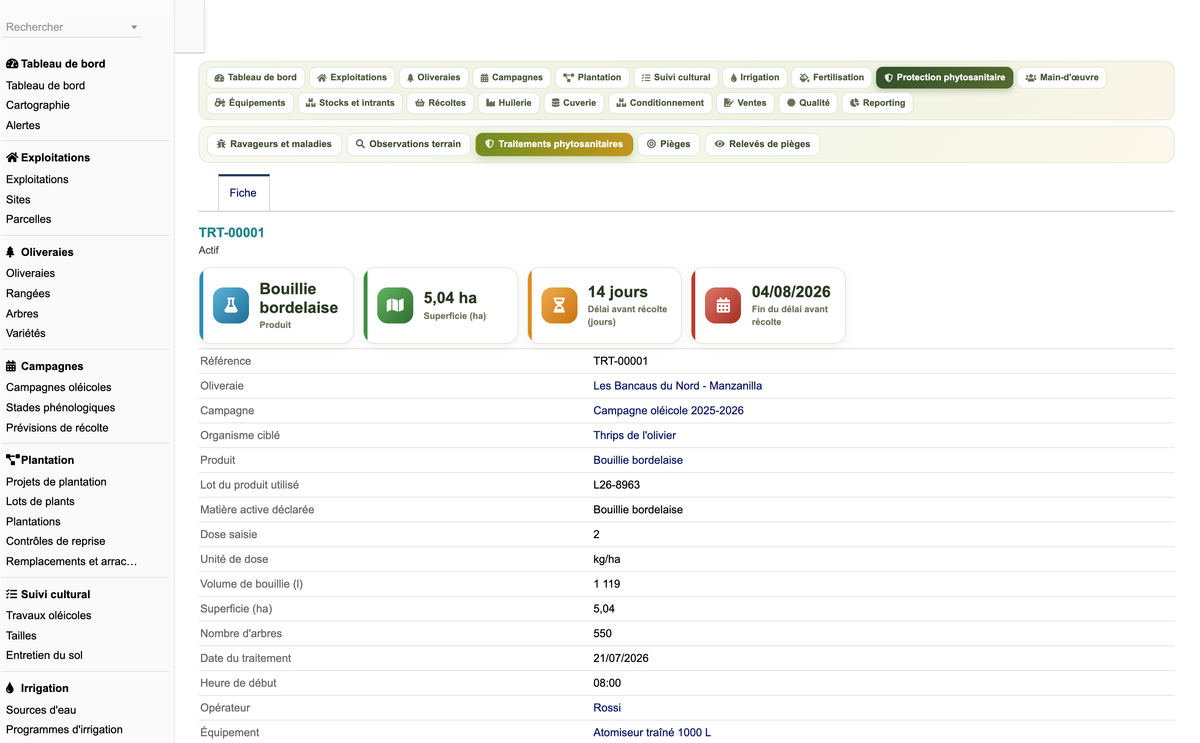Viewport: 1200px width, 743px height.
Task: Go to Observations terrain submenu
Action: click(x=408, y=144)
